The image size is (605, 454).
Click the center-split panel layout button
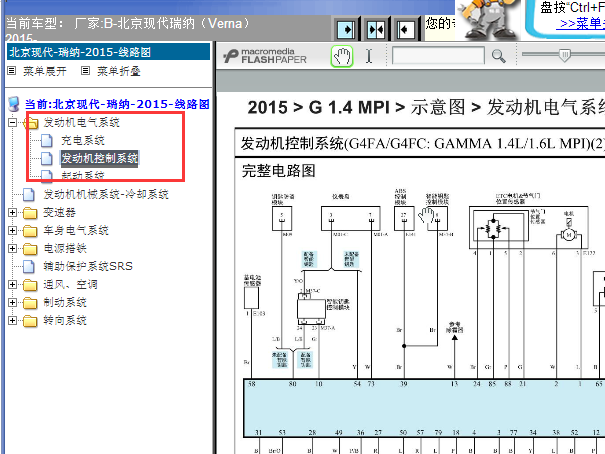pos(376,29)
